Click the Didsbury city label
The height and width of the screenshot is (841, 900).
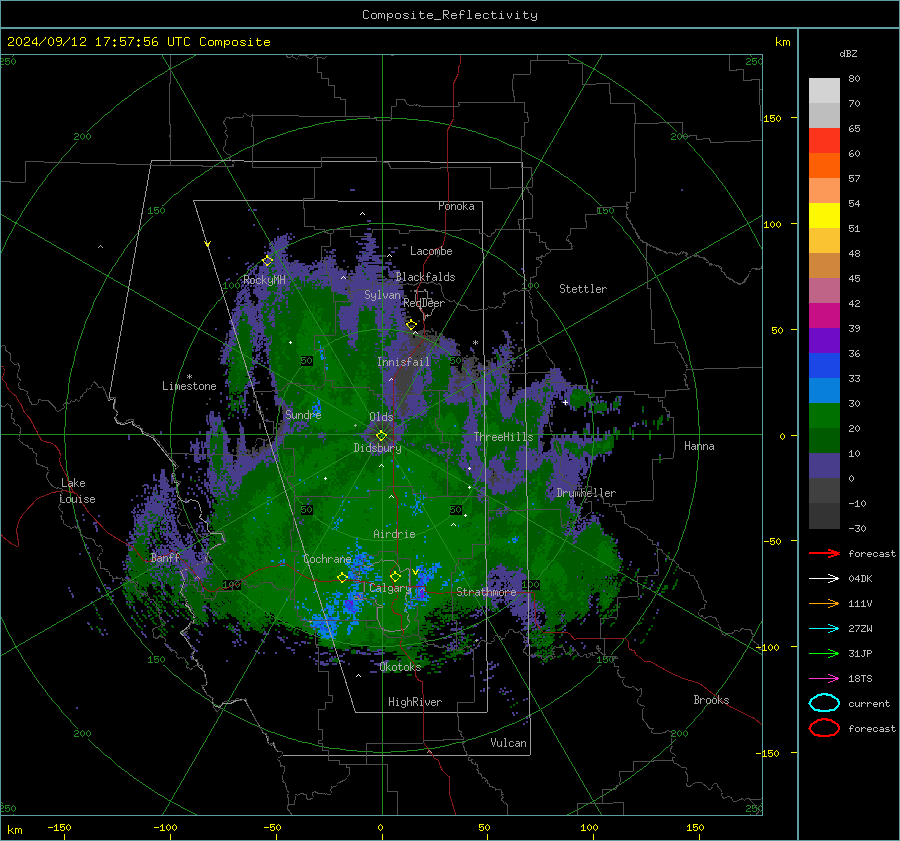[x=378, y=448]
